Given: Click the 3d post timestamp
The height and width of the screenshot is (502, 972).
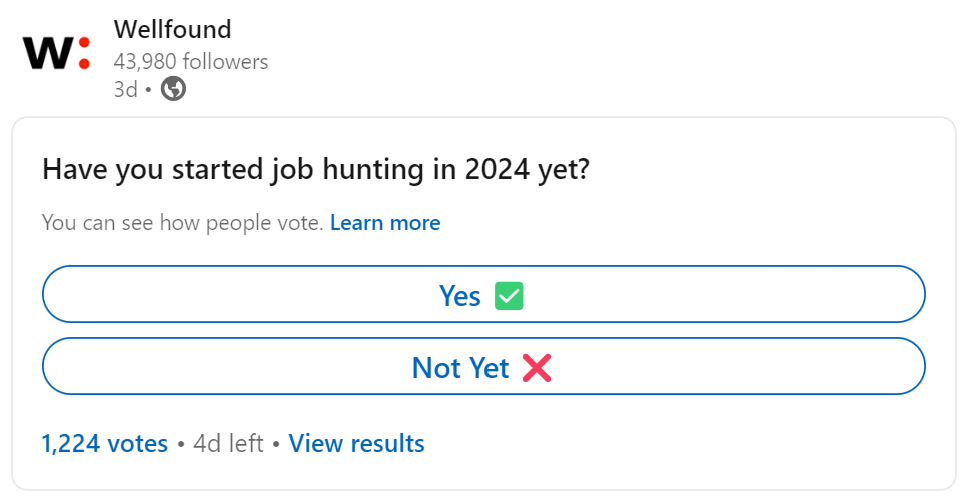Looking at the screenshot, I should (125, 89).
